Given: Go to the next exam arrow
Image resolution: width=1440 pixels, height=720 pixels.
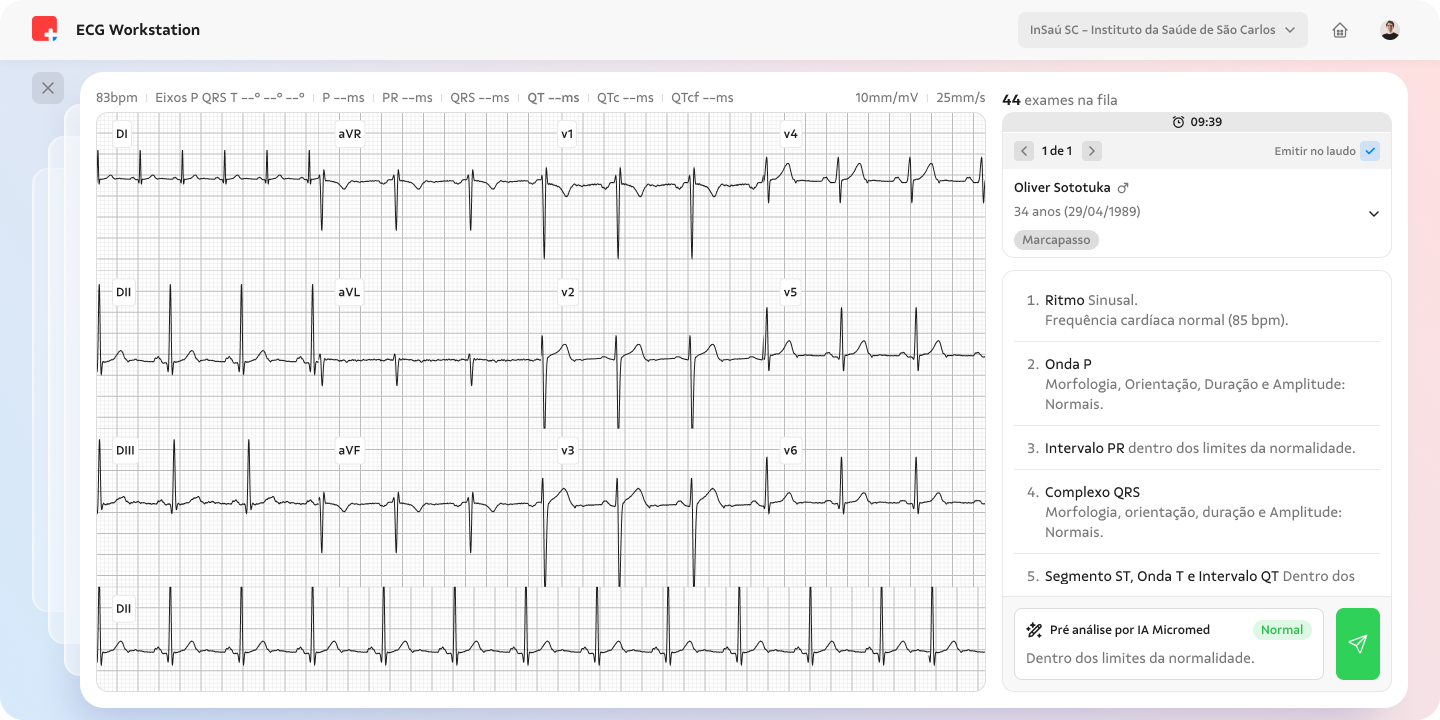Looking at the screenshot, I should pyautogui.click(x=1092, y=151).
